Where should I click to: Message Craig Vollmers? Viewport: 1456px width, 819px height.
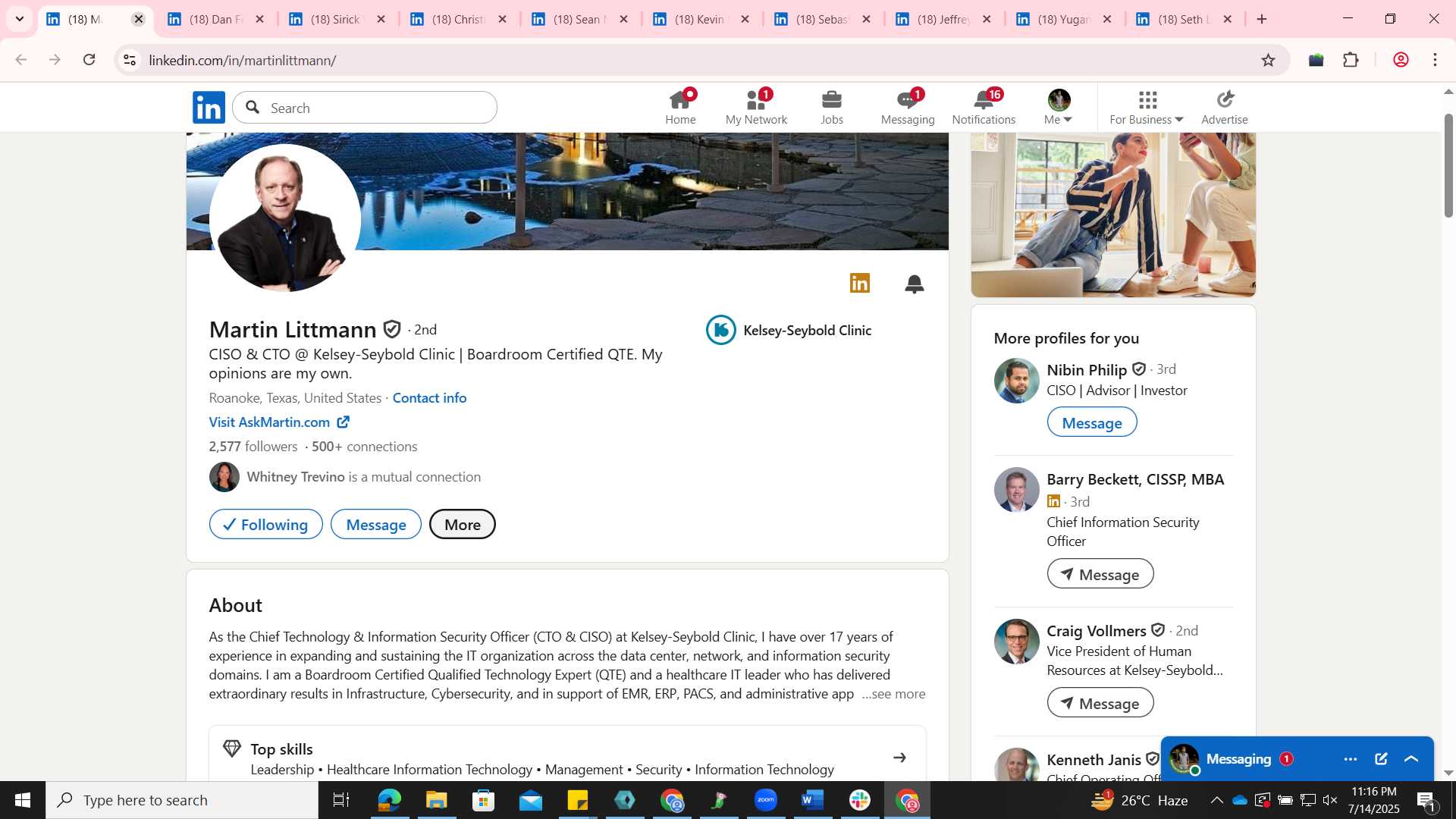pos(1100,703)
